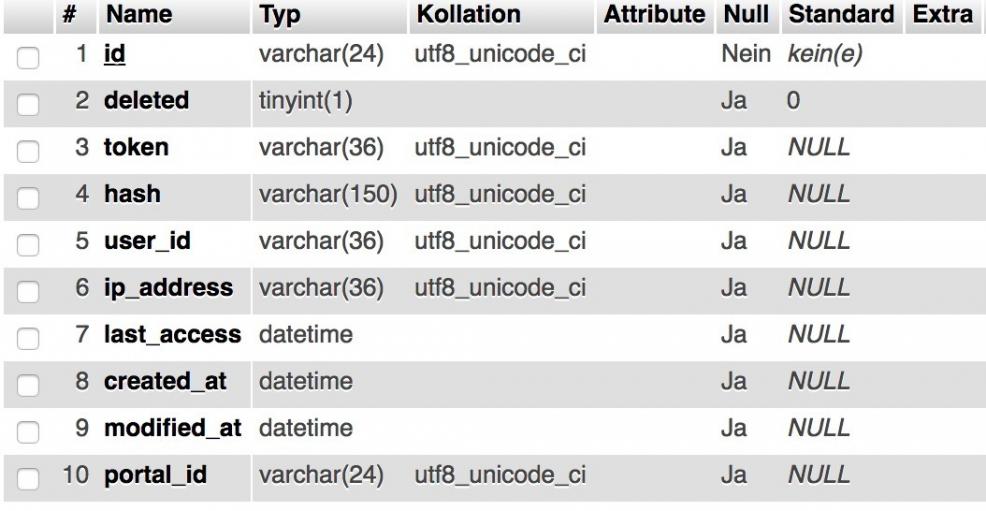
Task: Click the Kollation column header
Action: 468,15
